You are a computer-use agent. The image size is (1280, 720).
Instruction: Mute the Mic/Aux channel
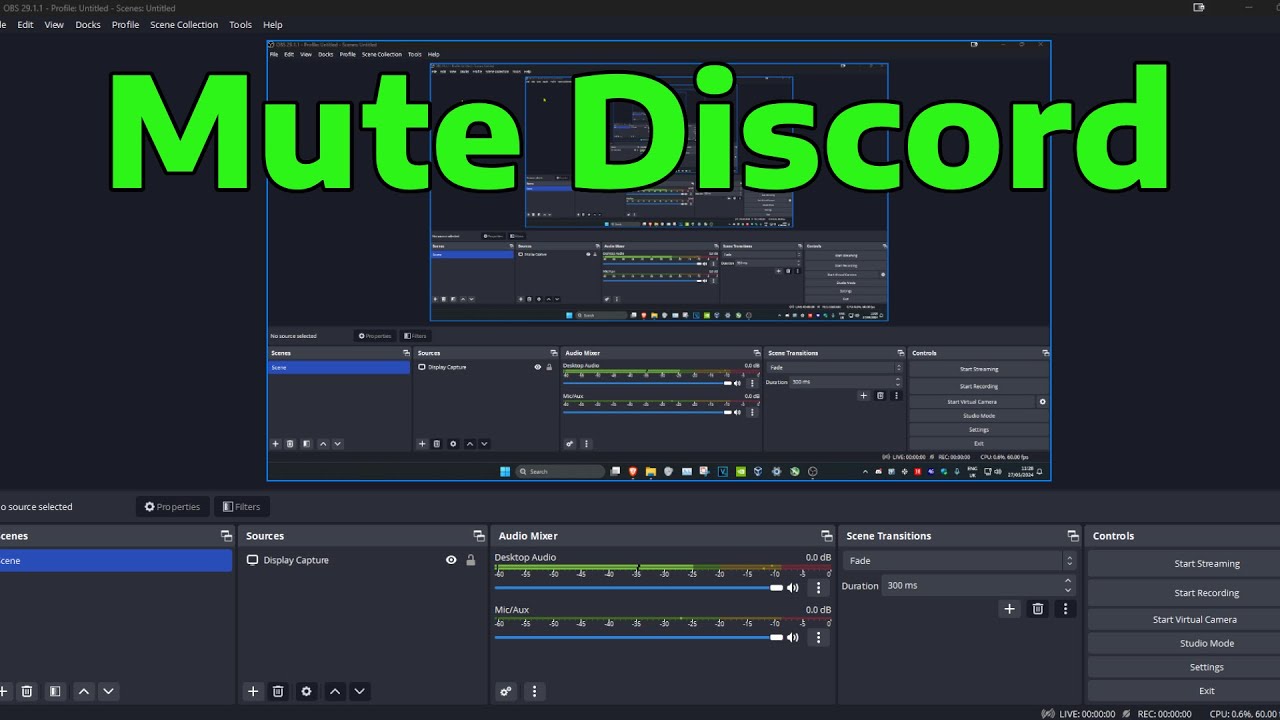click(x=793, y=637)
